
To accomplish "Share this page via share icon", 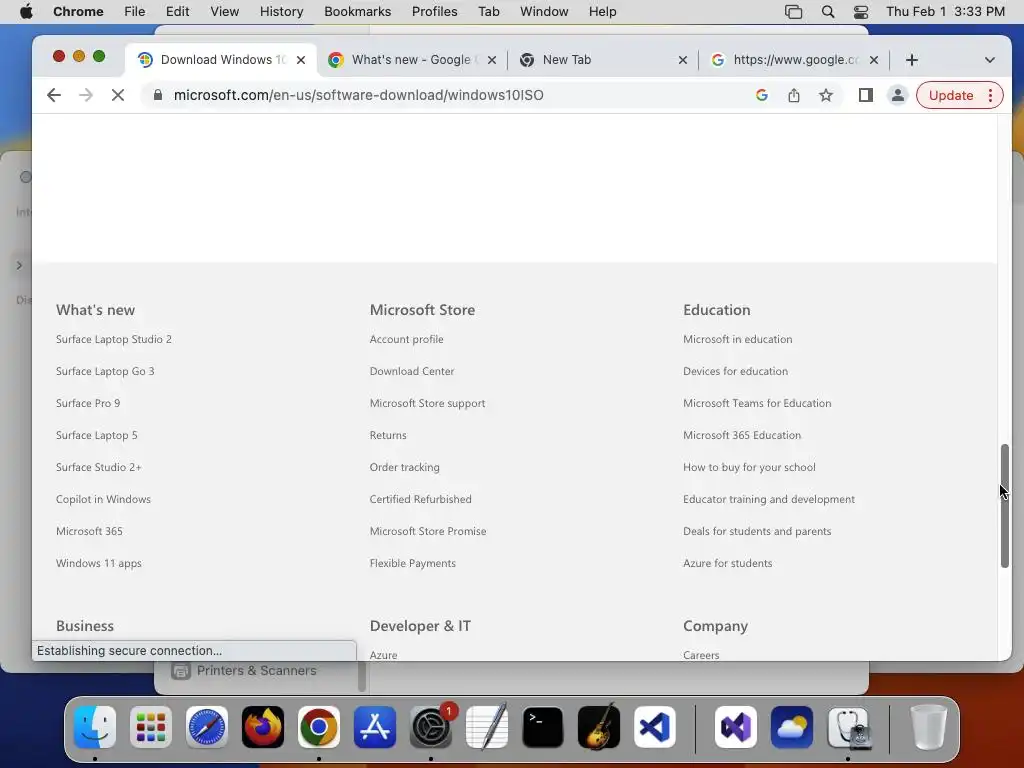I will (x=793, y=95).
